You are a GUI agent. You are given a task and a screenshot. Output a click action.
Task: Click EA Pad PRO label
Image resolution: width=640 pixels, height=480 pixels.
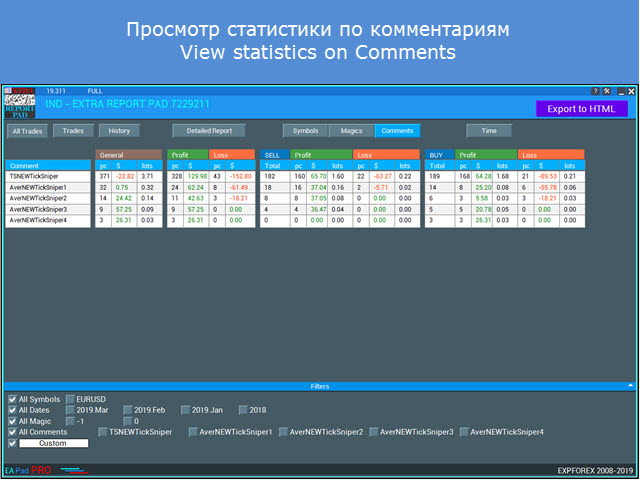coord(28,471)
